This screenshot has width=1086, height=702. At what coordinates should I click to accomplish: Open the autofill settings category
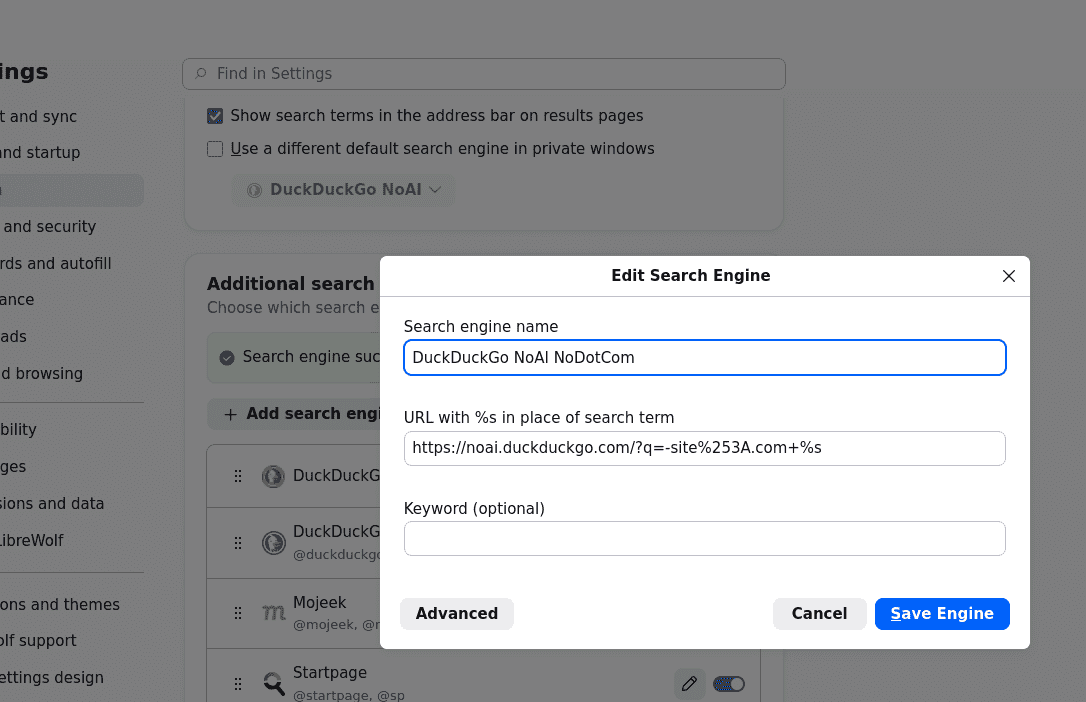tap(55, 263)
